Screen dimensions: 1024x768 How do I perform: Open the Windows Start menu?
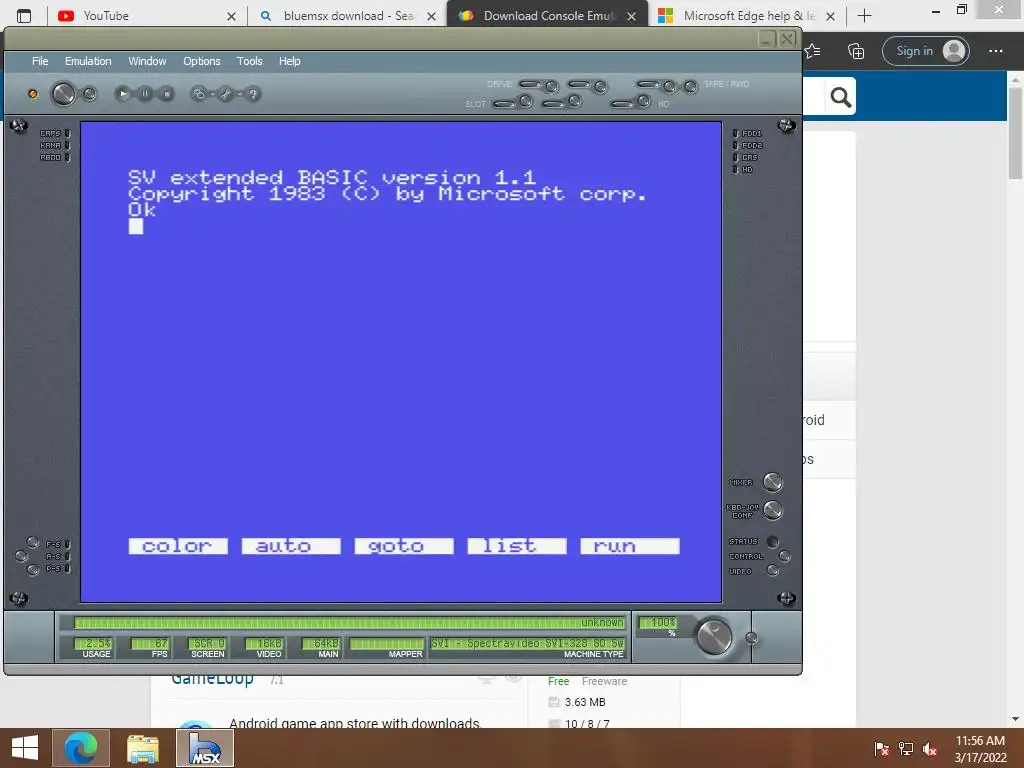point(25,748)
